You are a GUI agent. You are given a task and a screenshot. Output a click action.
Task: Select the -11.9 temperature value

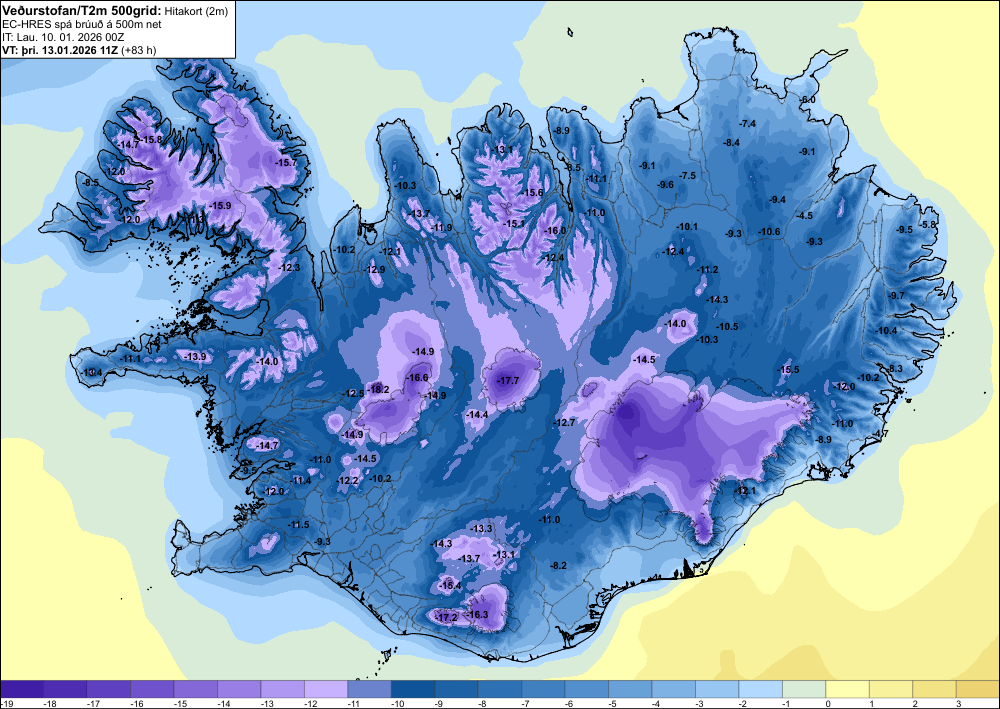pos(441,228)
